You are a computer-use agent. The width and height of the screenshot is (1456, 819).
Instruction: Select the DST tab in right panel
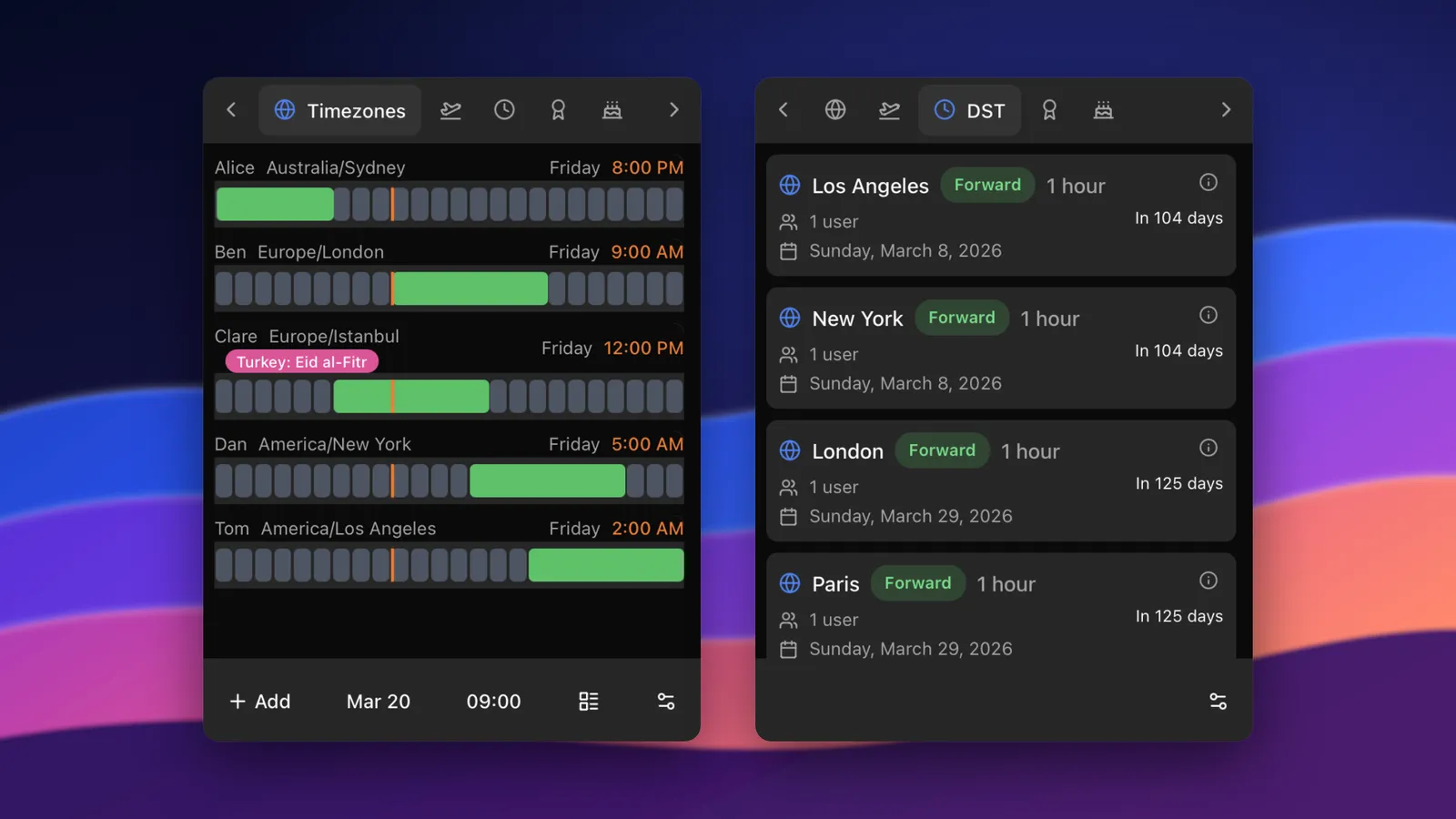[x=969, y=110]
